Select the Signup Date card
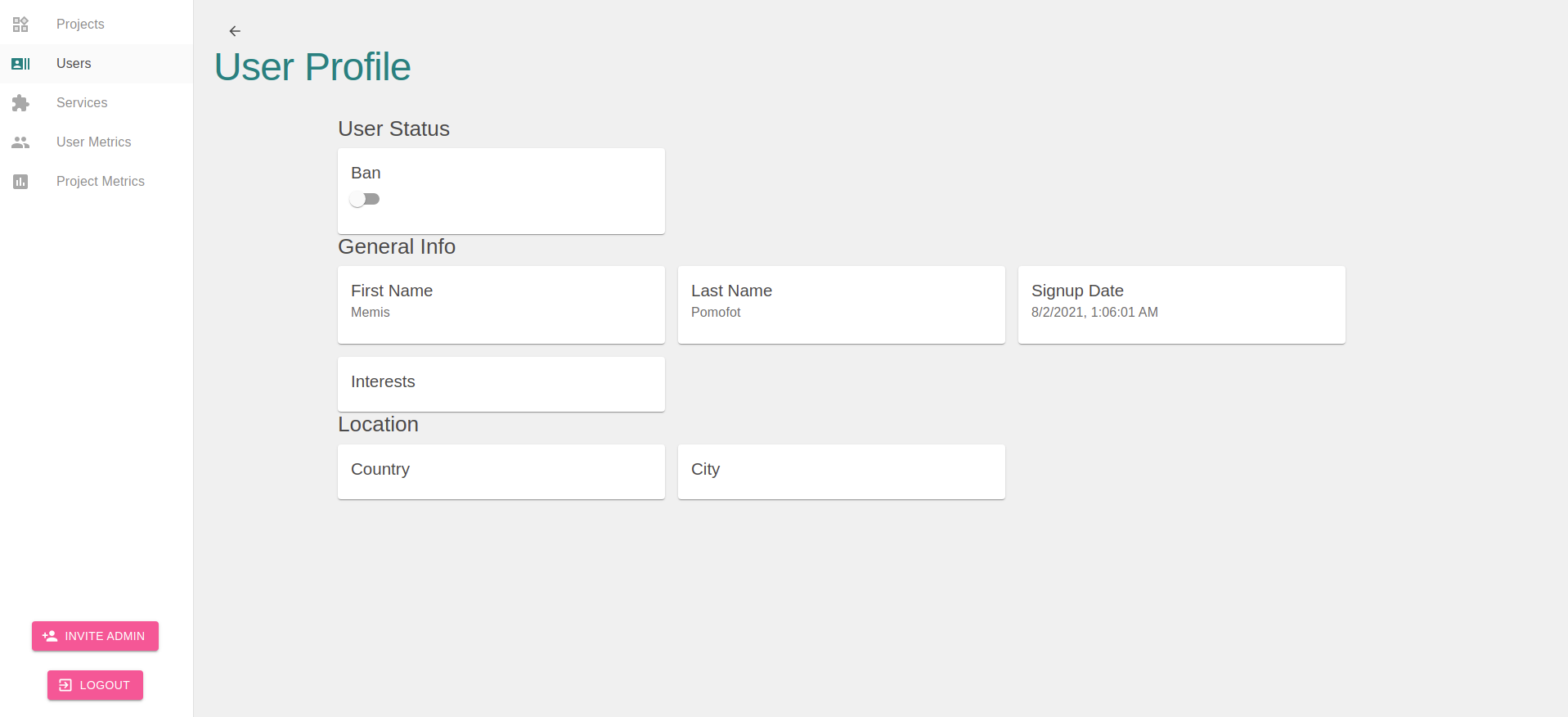Viewport: 1568px width, 717px height. [x=1182, y=304]
